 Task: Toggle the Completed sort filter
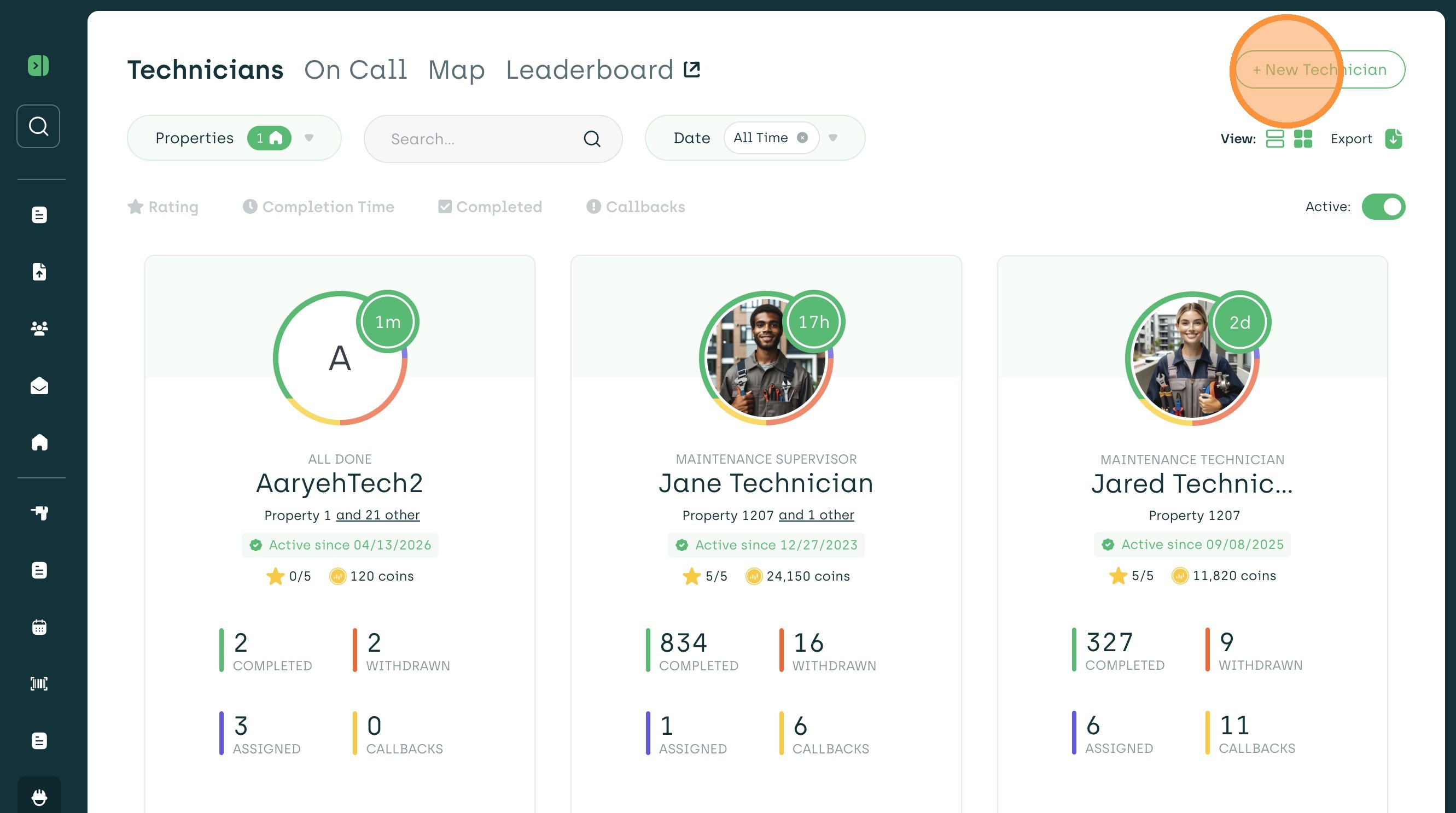490,207
